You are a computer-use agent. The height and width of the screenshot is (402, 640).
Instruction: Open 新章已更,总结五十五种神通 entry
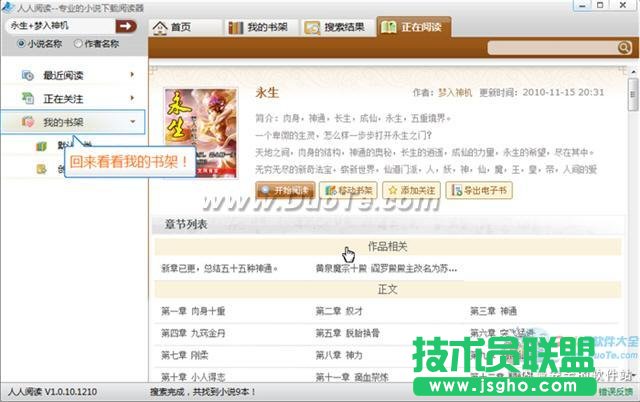pos(219,269)
